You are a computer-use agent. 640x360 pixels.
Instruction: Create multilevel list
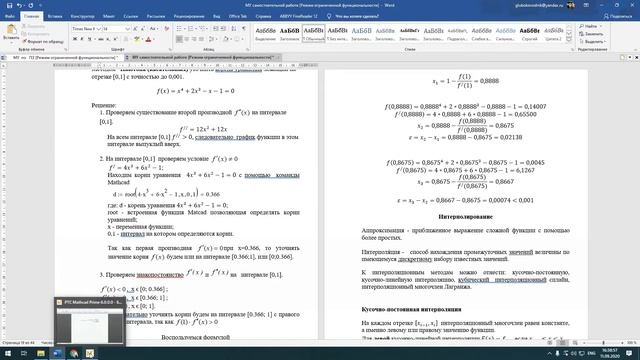[x=203, y=29]
